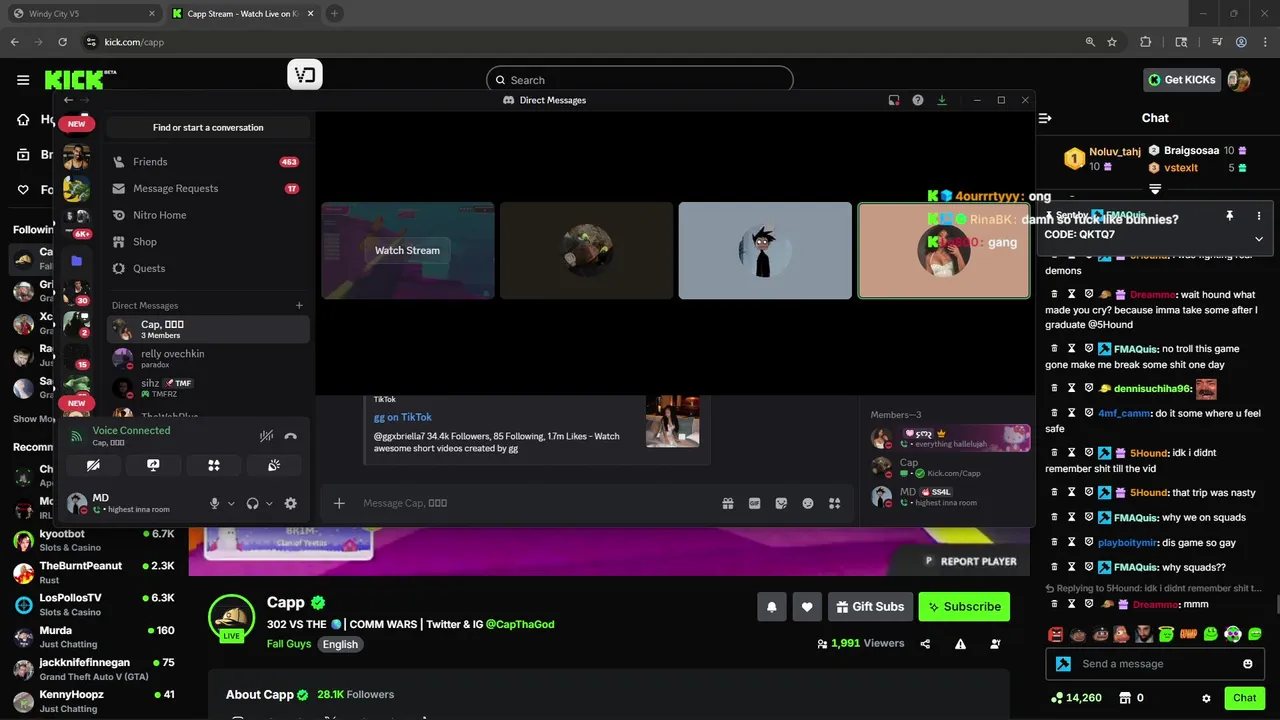
Task: Click the green Chat send button
Action: (x=1245, y=698)
